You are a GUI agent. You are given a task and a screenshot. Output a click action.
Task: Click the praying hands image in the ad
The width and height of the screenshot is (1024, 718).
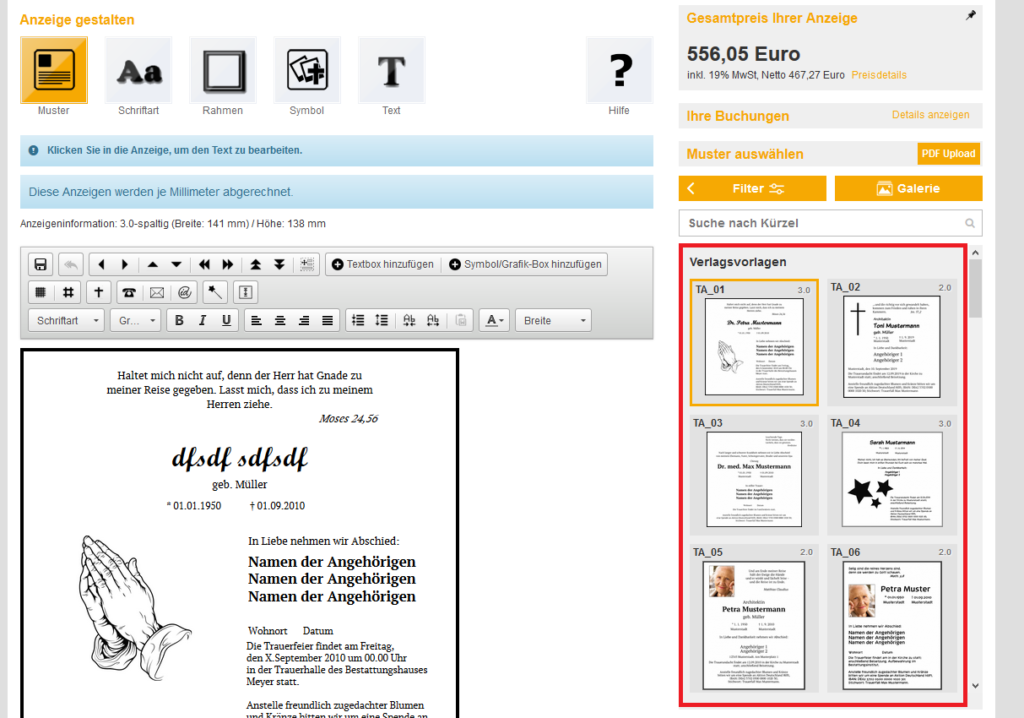(135, 608)
